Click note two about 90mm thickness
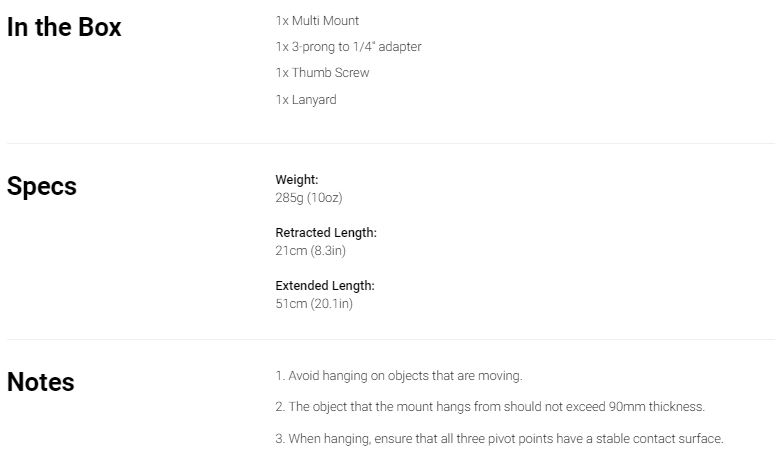784x474 pixels. pyautogui.click(x=490, y=406)
